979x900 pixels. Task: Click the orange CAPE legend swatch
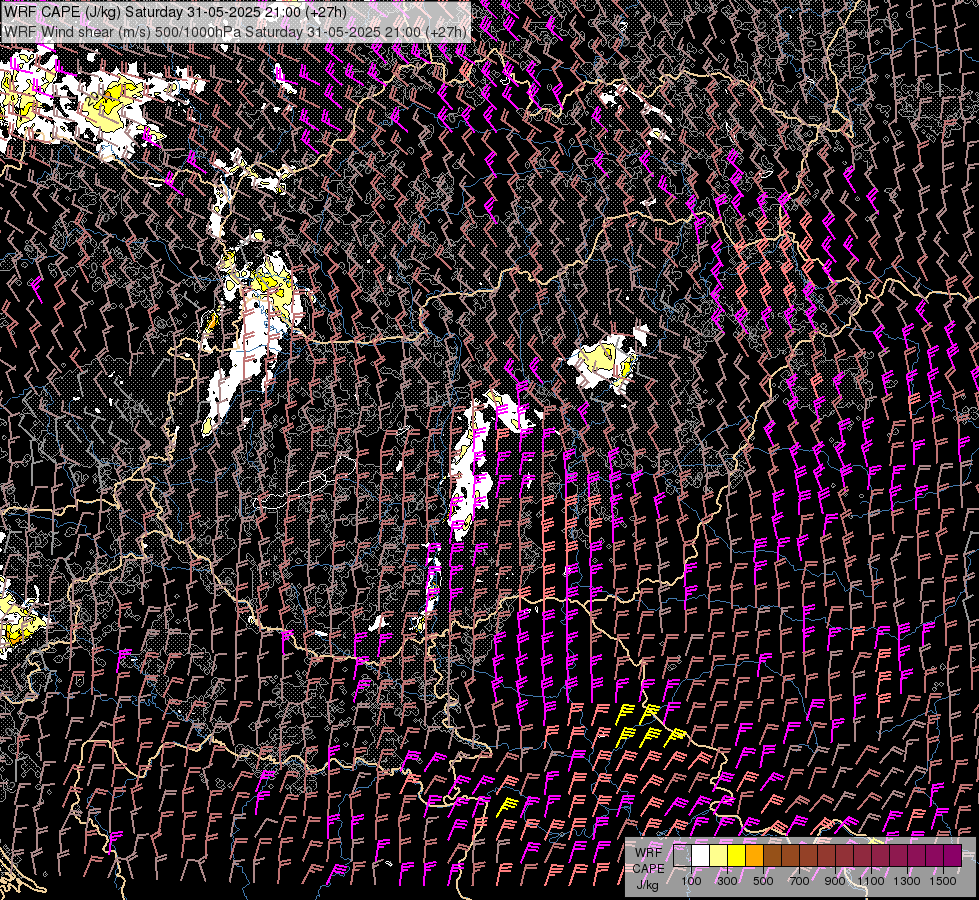click(x=754, y=856)
